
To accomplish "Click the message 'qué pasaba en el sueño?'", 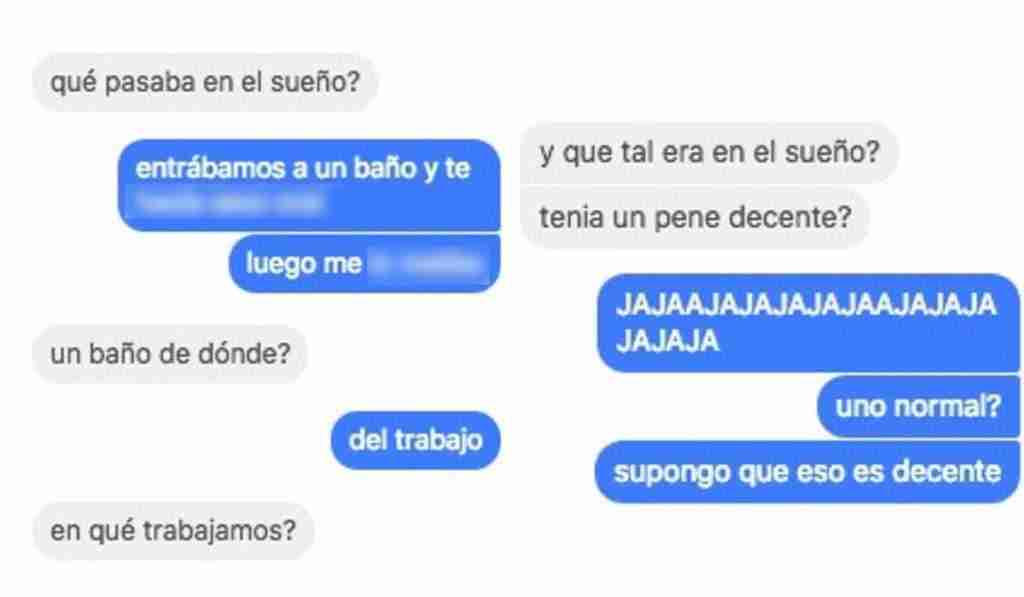I will point(205,82).
